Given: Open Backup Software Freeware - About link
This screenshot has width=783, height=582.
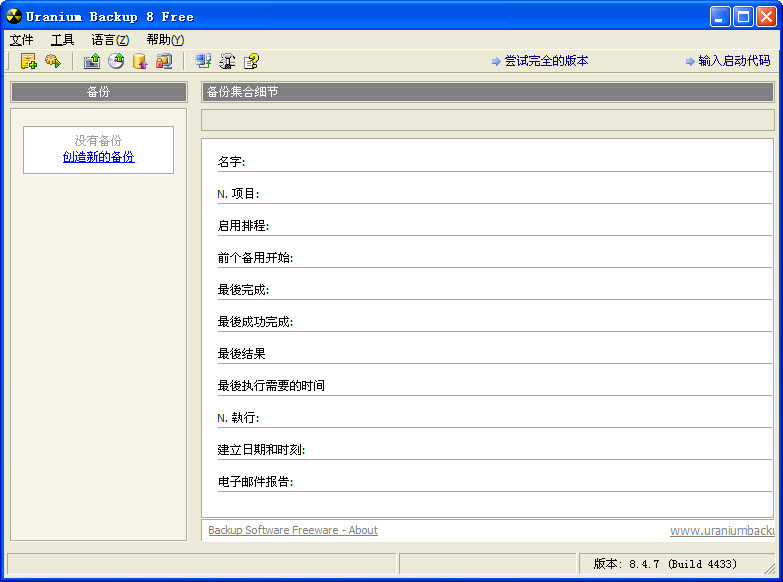Looking at the screenshot, I should pos(292,530).
